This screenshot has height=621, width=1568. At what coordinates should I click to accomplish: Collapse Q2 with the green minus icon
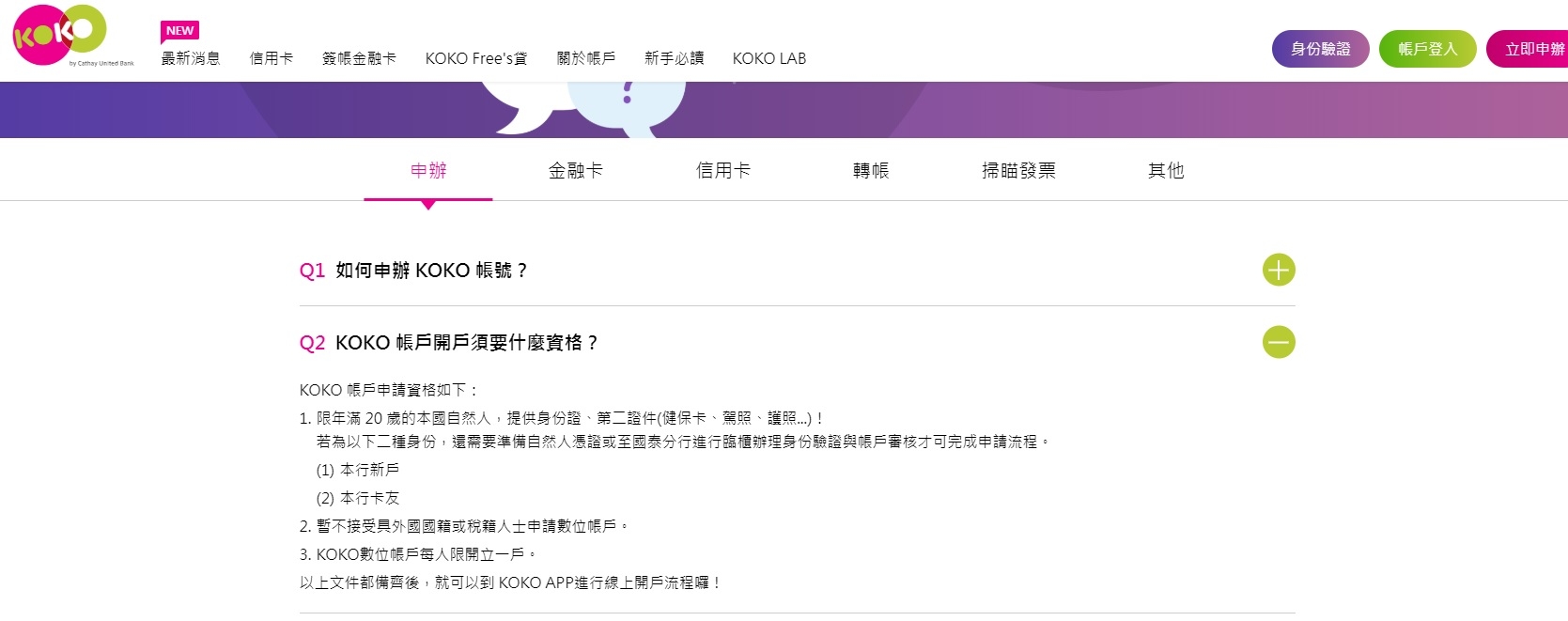click(1278, 342)
